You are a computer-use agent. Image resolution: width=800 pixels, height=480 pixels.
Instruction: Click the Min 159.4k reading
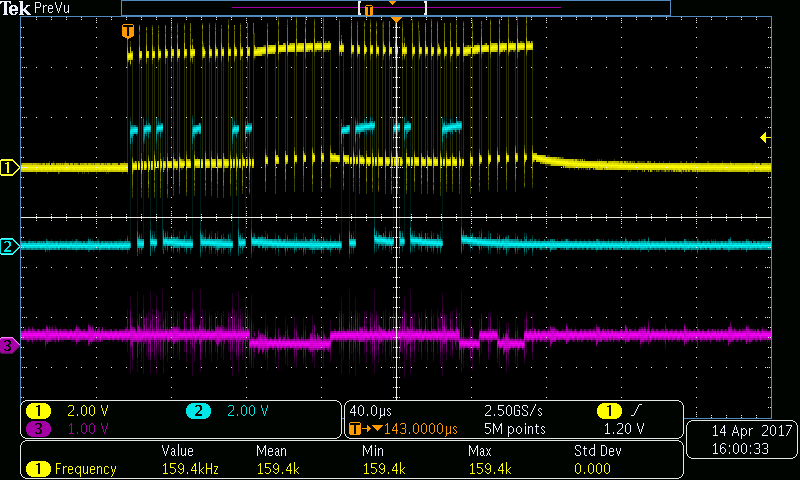[x=384, y=469]
